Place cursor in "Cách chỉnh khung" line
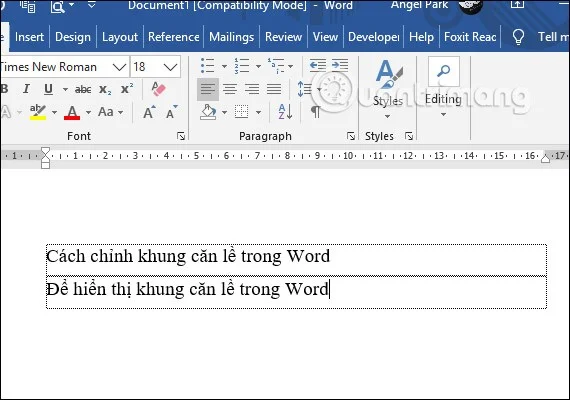Screen dimensions: 570x400 coord(188,257)
